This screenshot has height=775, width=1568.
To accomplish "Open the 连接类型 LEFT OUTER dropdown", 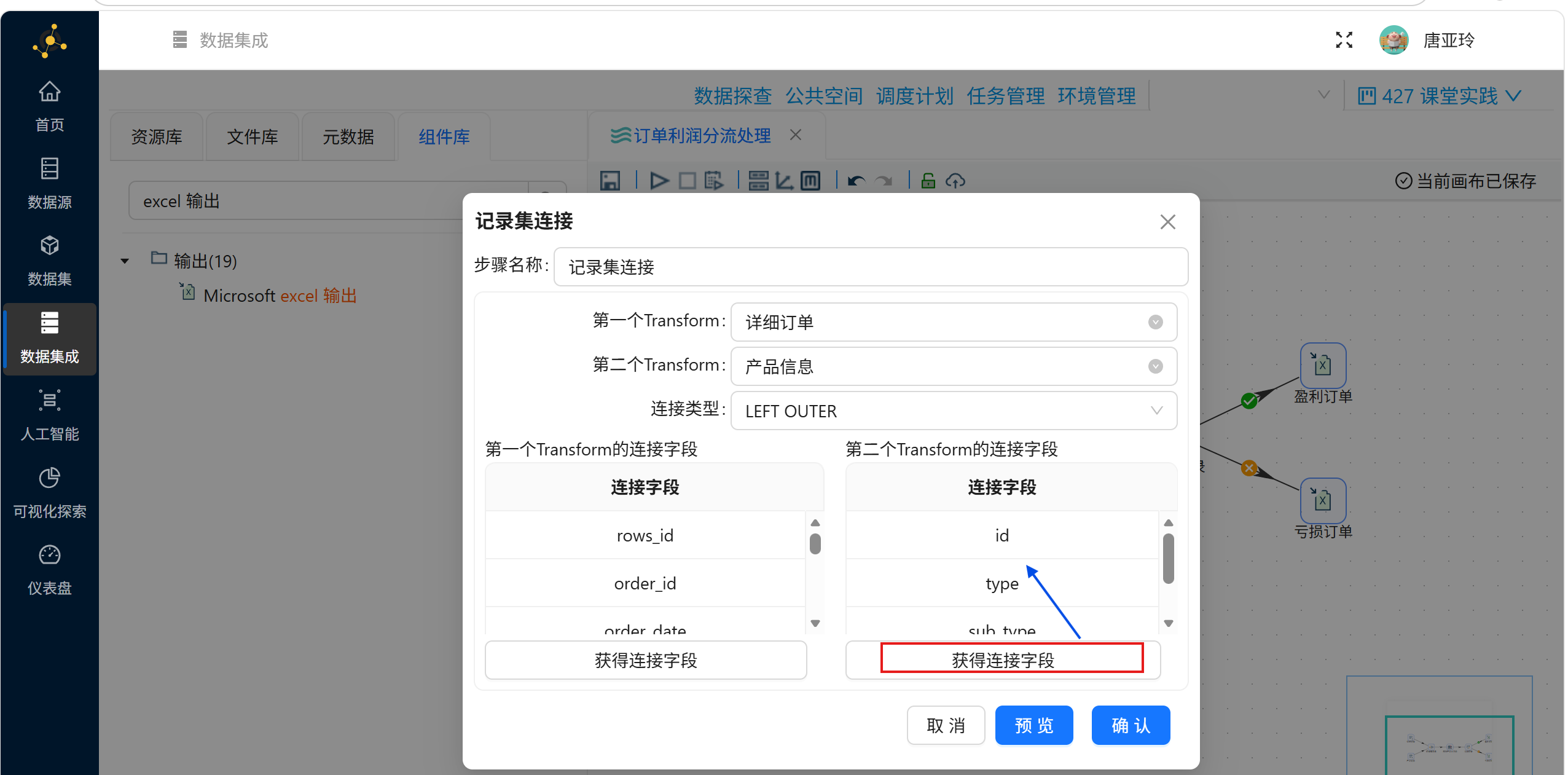I will click(x=953, y=411).
